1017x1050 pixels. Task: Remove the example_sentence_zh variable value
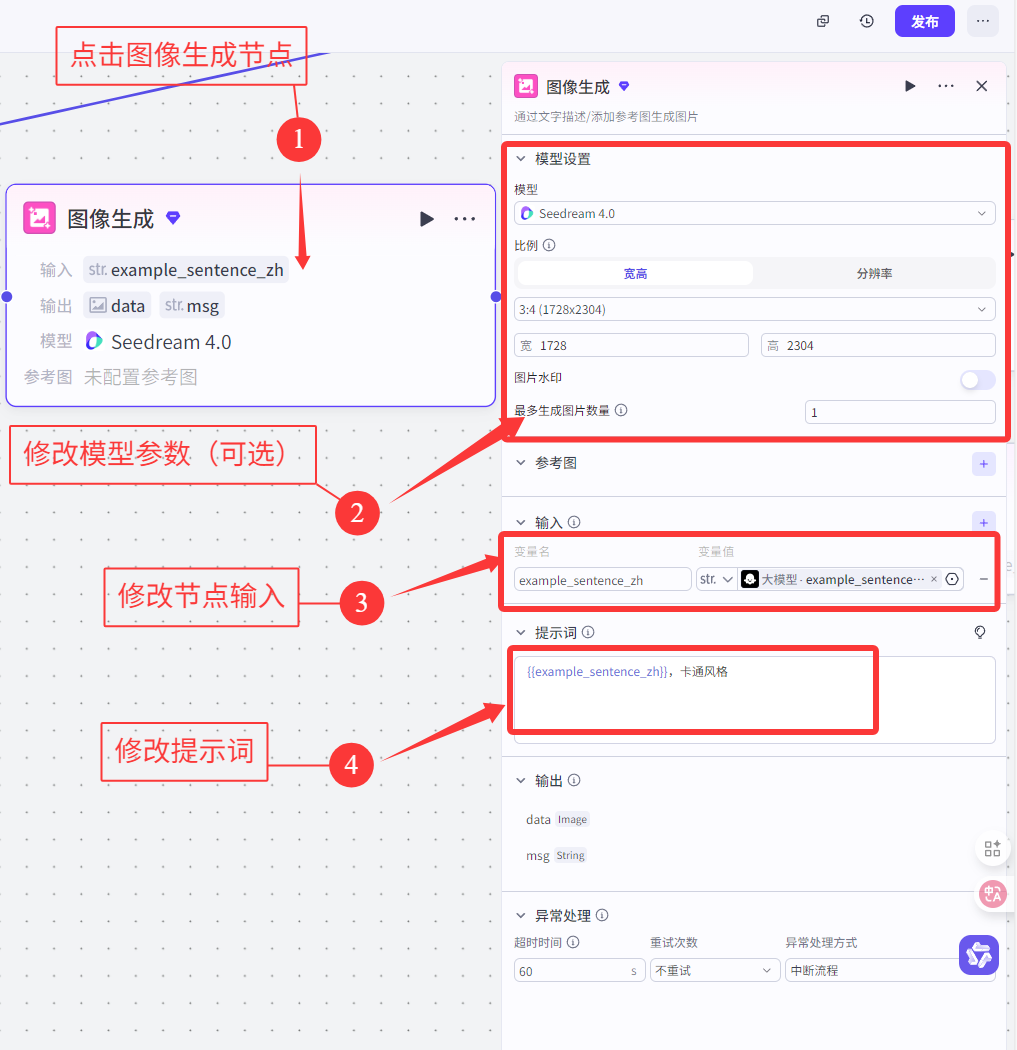click(933, 578)
